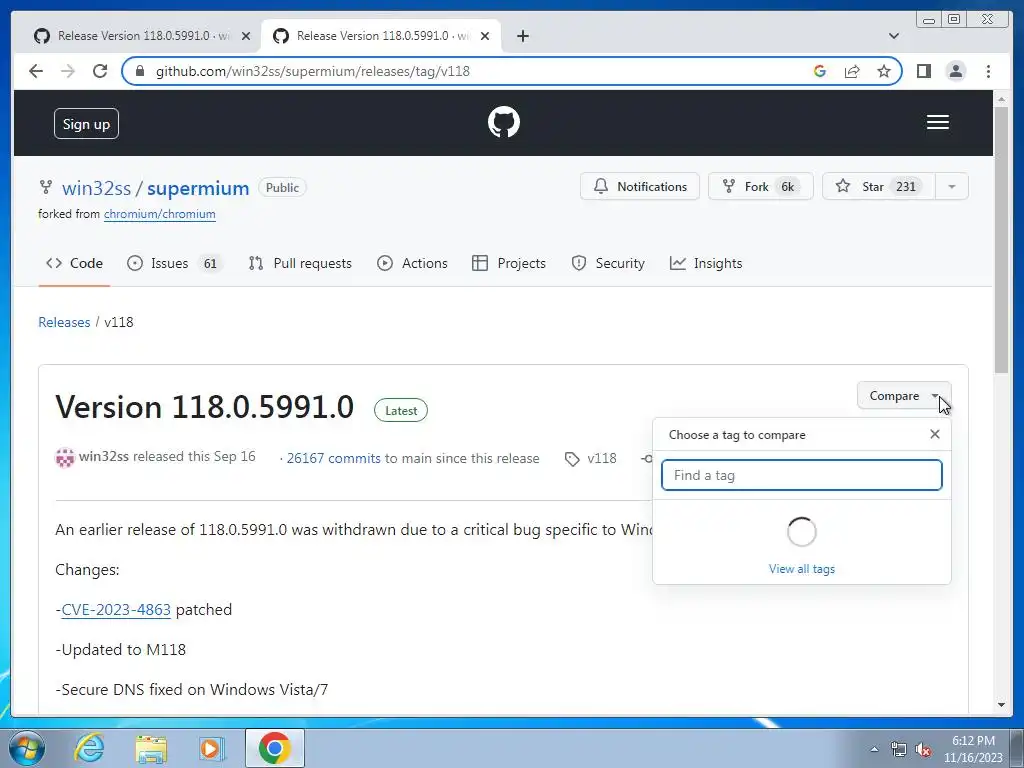This screenshot has height=768, width=1024.
Task: Click the scrollbar up arrow
Action: tap(1001, 99)
